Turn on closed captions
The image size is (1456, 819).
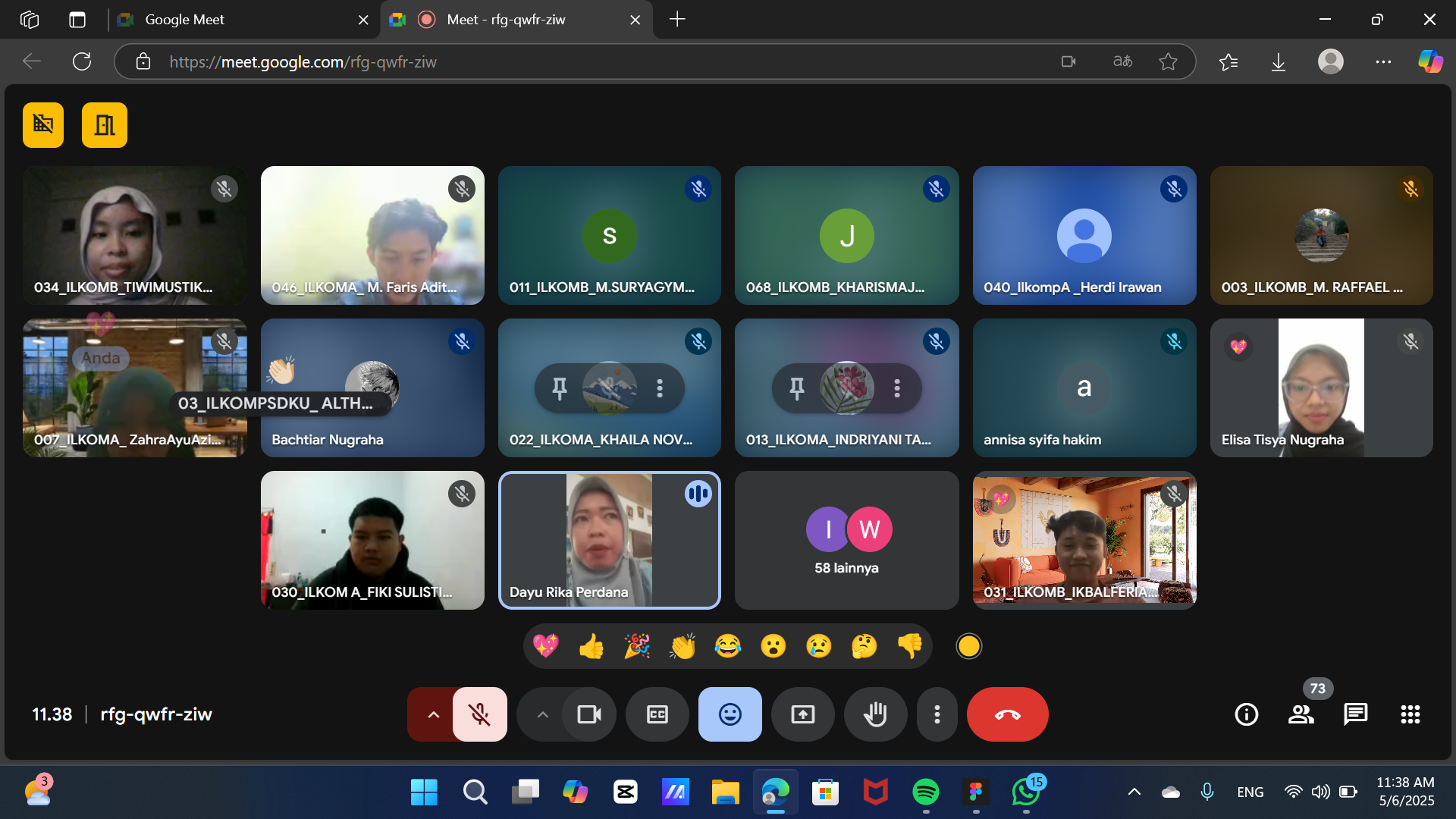[657, 714]
